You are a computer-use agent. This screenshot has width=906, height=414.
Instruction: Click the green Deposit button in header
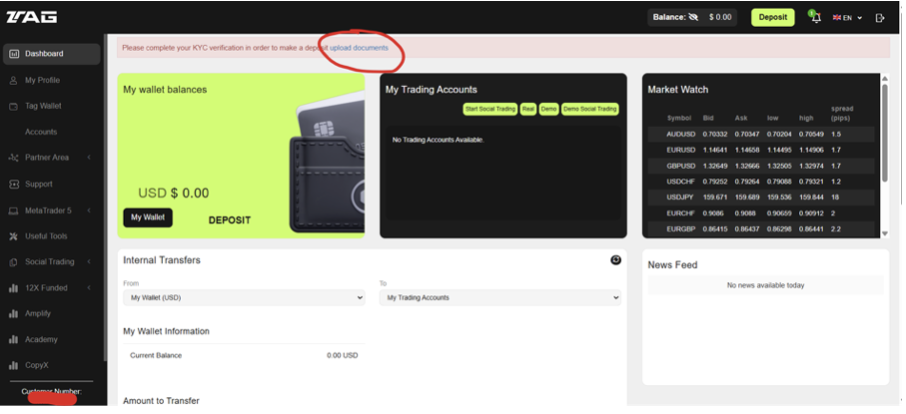coord(773,17)
